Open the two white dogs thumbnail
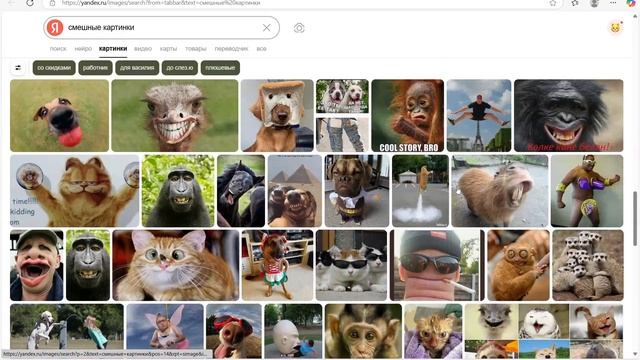This screenshot has height=360, width=640. pos(342,96)
